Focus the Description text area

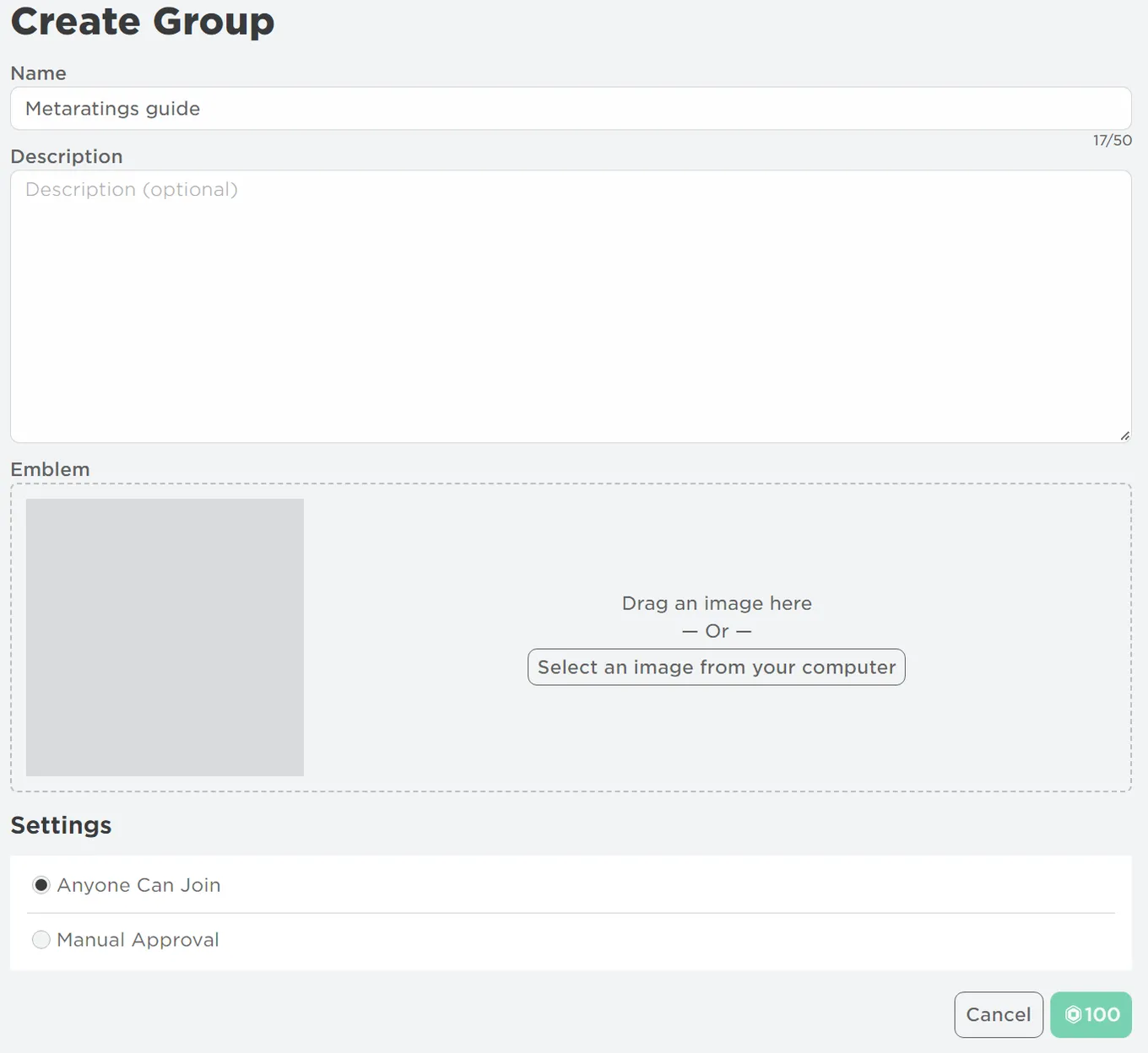pyautogui.click(x=571, y=306)
